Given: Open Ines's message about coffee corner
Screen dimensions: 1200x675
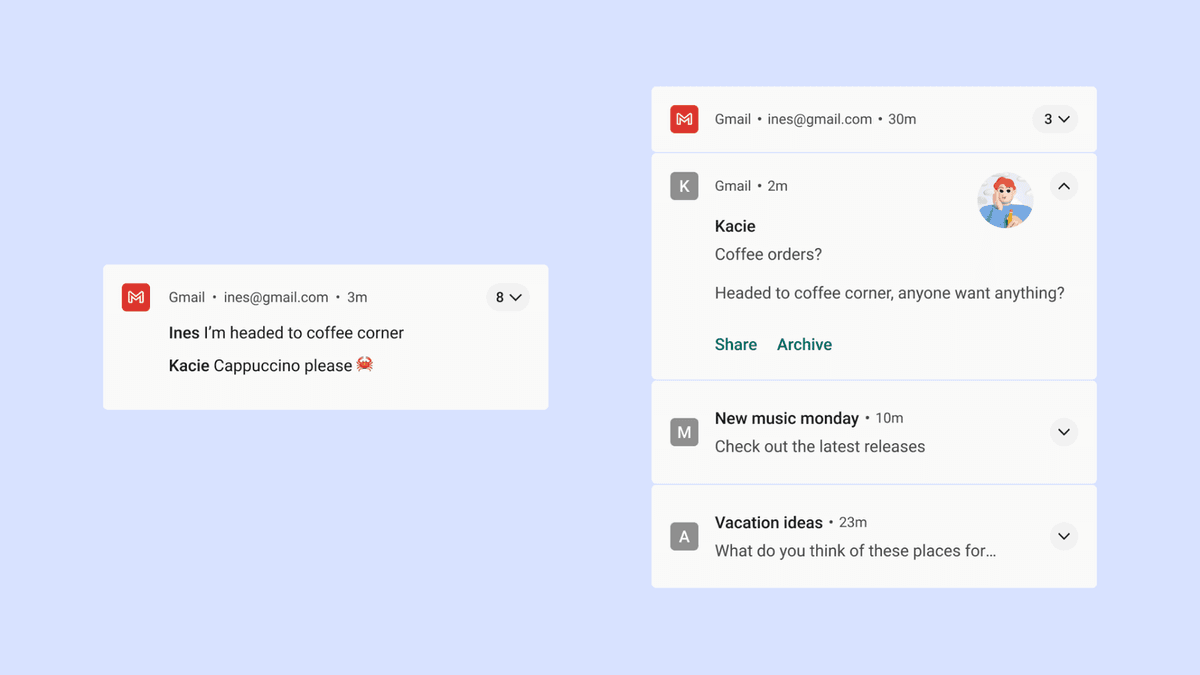Looking at the screenshot, I should (287, 333).
